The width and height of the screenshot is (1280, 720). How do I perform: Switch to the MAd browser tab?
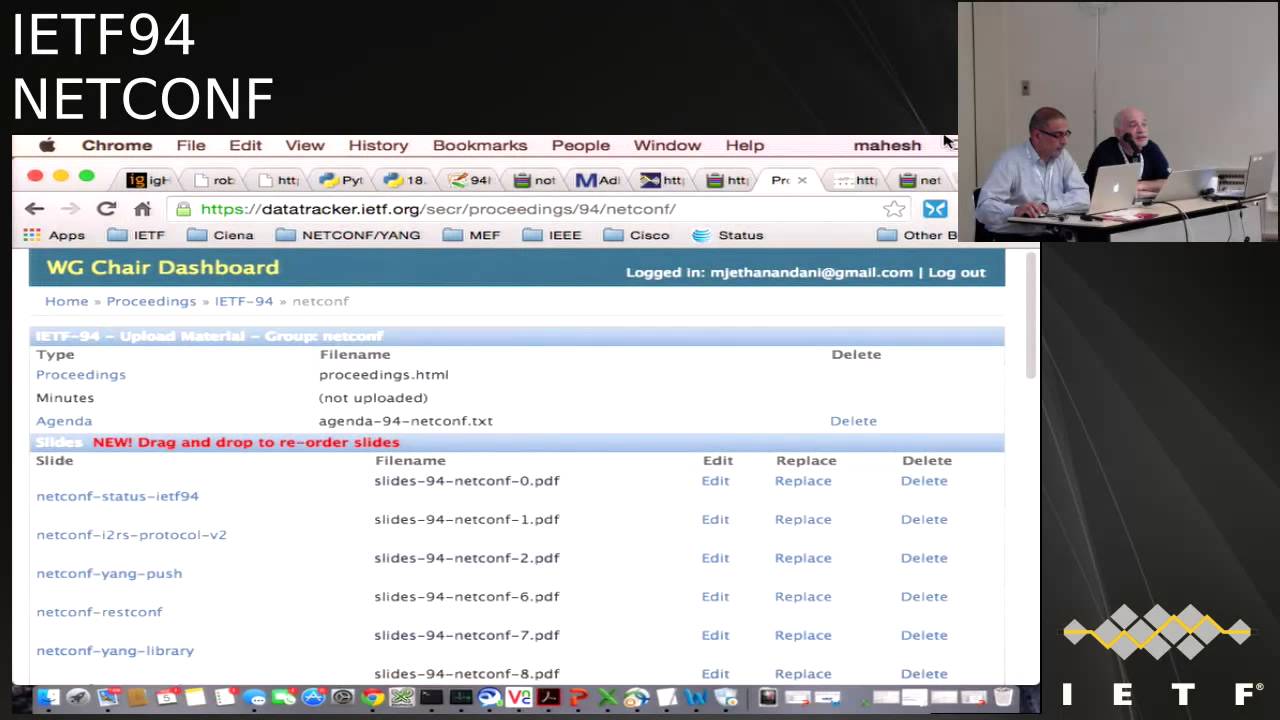pos(597,180)
